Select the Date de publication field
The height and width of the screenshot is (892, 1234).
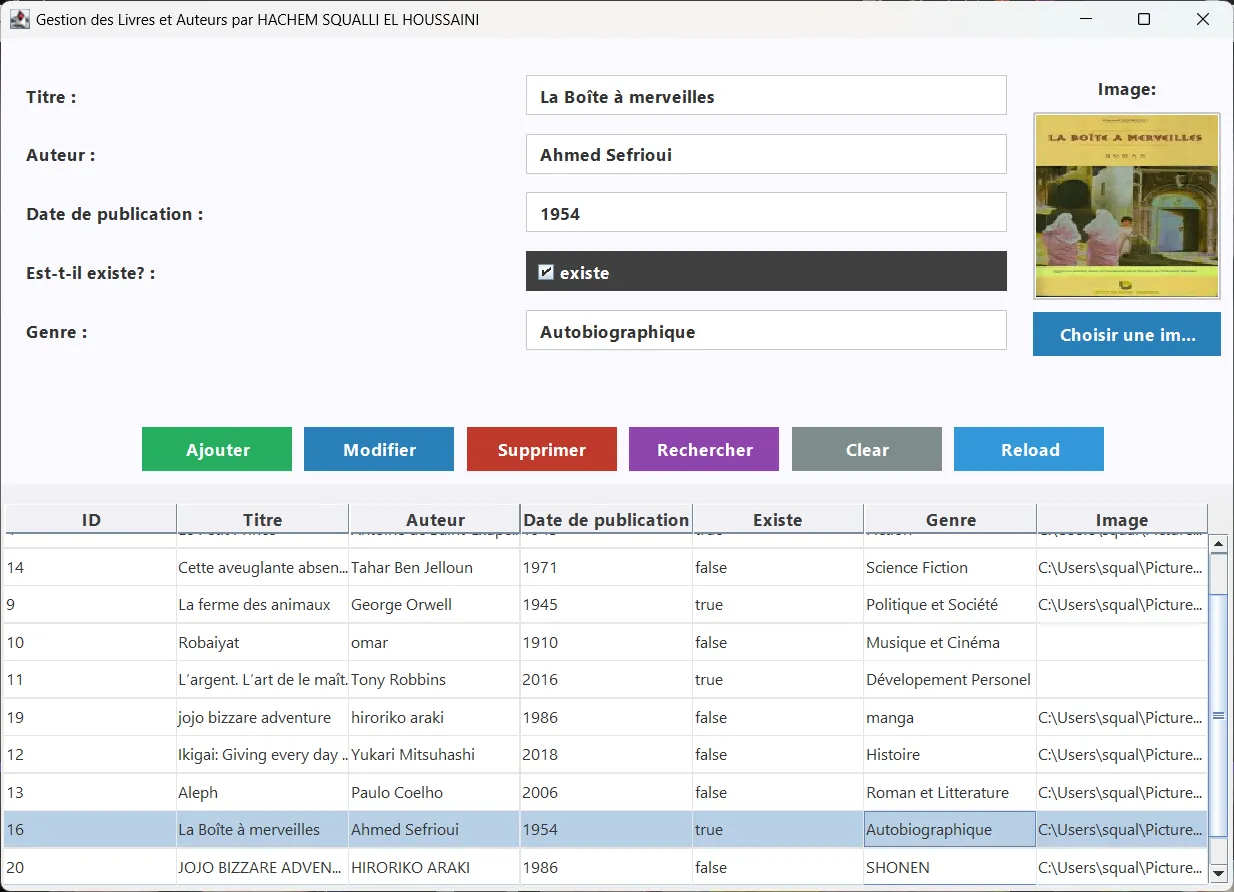[x=766, y=212]
